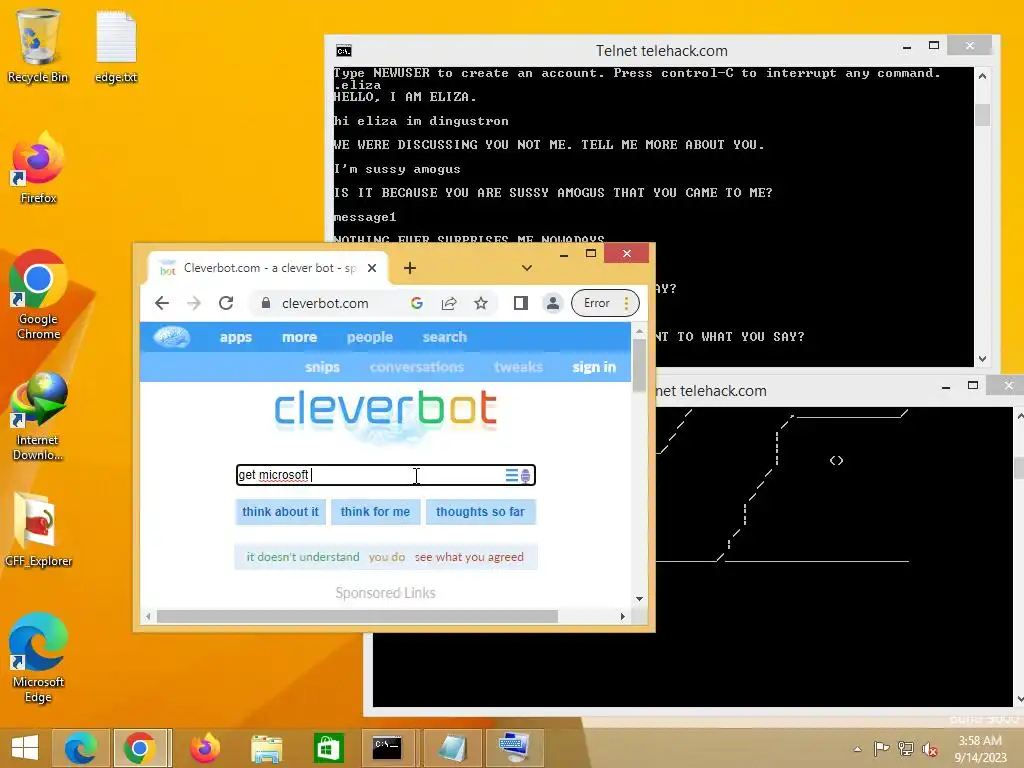
Task: Show hidden tray icons arrow
Action: (857, 749)
